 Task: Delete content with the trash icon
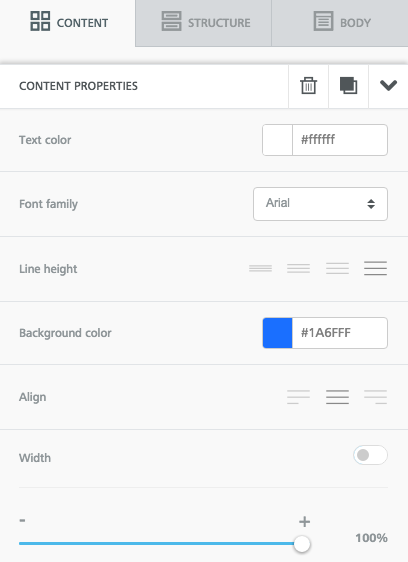click(x=308, y=86)
